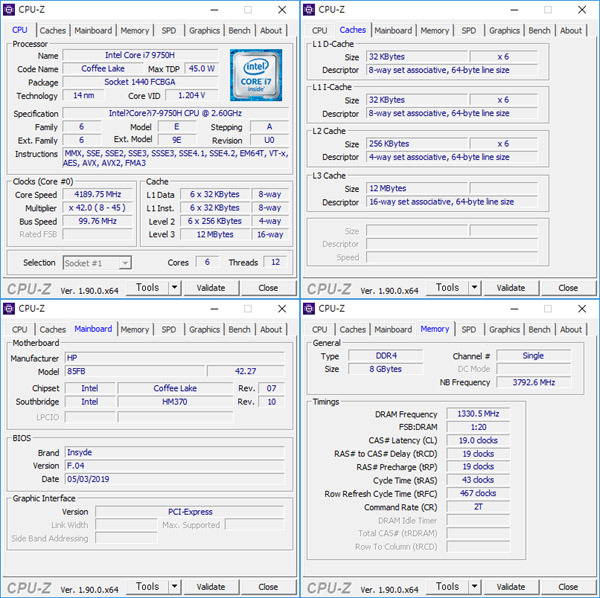Image resolution: width=600 pixels, height=598 pixels.
Task: Open Graphics tab in the Caches window
Action: [x=504, y=31]
